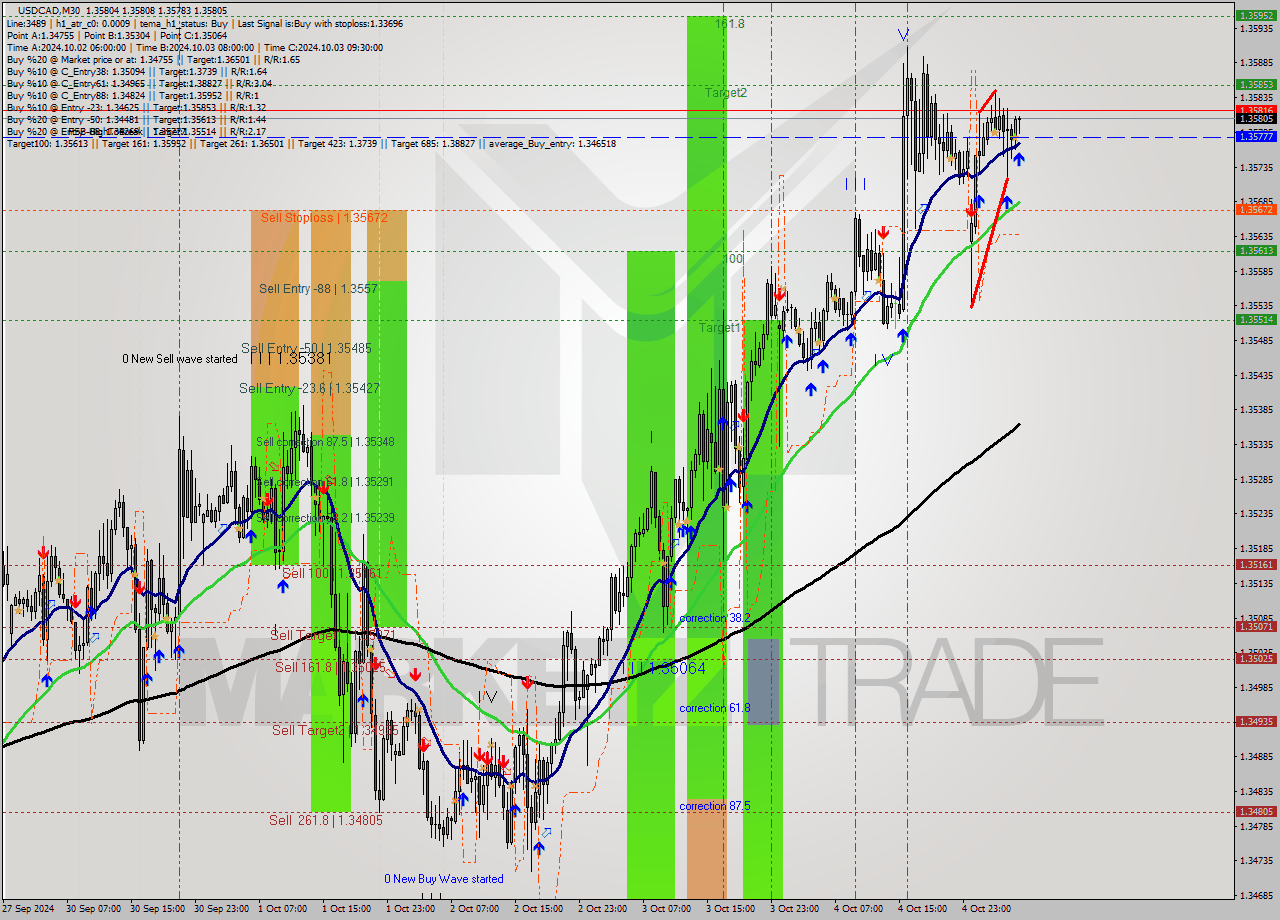The width and height of the screenshot is (1280, 920).
Task: Click the 'correction 87.5' label
Action: [x=715, y=806]
